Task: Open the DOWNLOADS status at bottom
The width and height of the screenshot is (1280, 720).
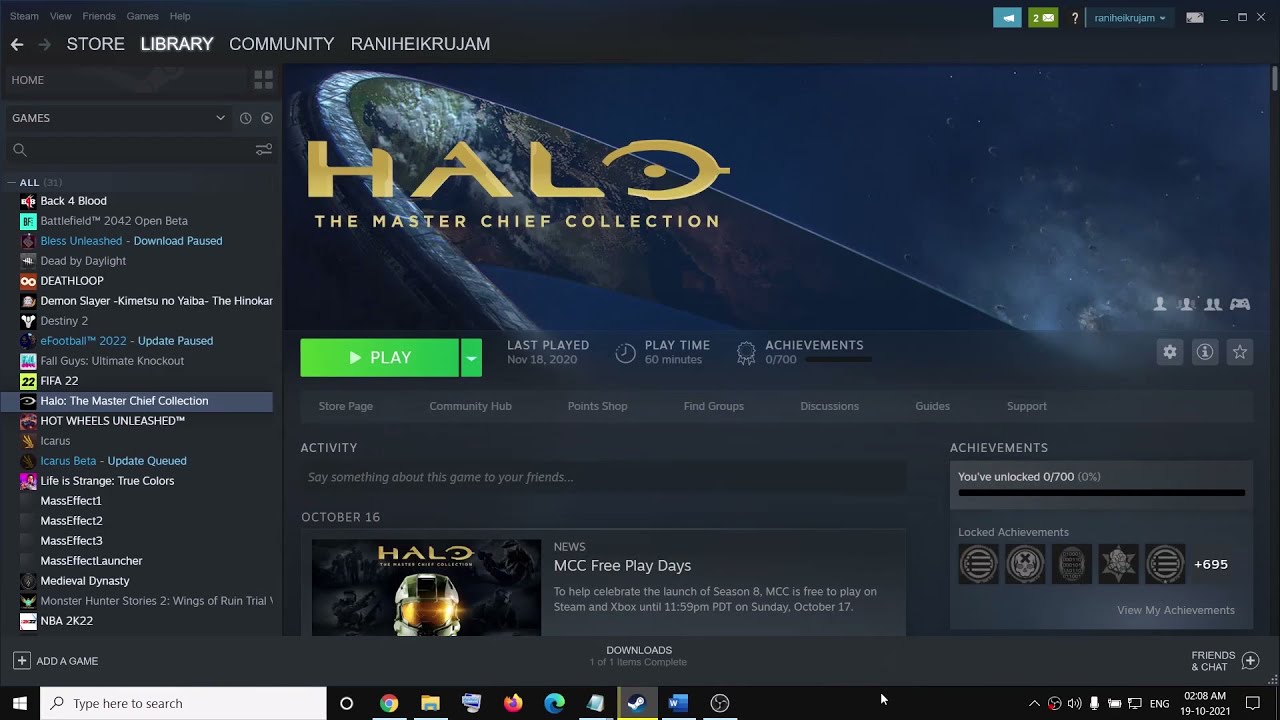Action: 638,656
